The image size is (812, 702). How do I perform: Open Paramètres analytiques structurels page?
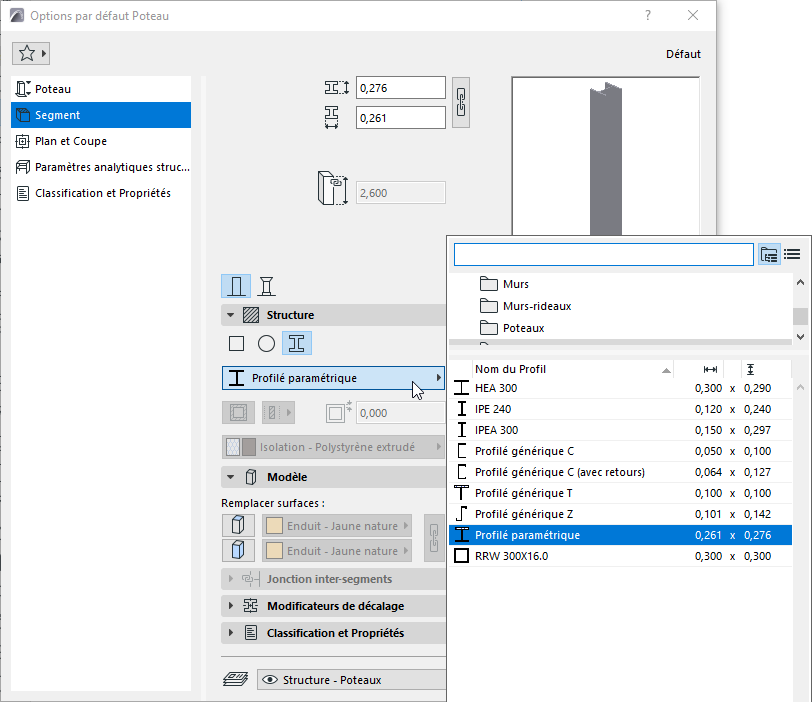[101, 167]
